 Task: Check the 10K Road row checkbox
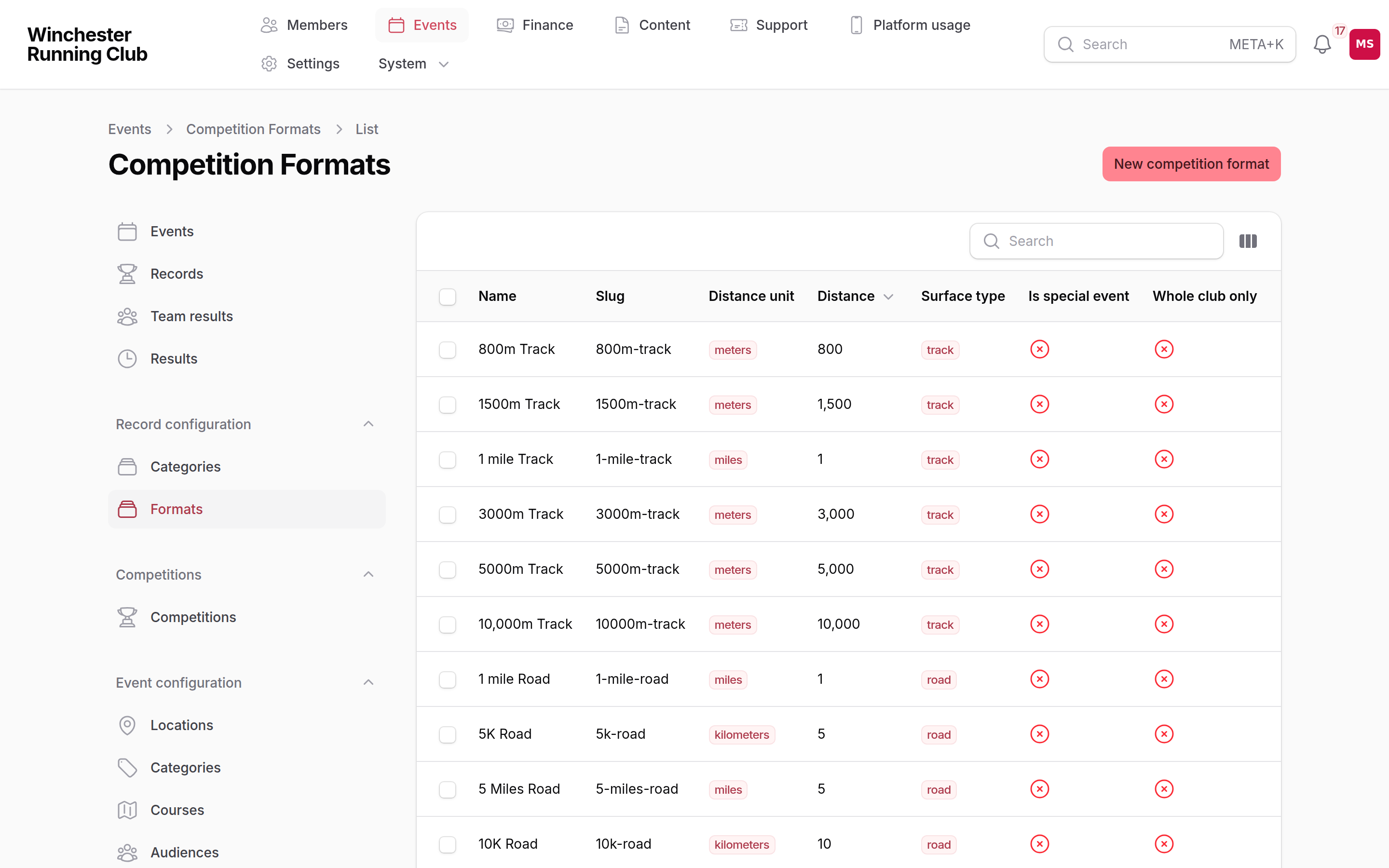tap(448, 844)
